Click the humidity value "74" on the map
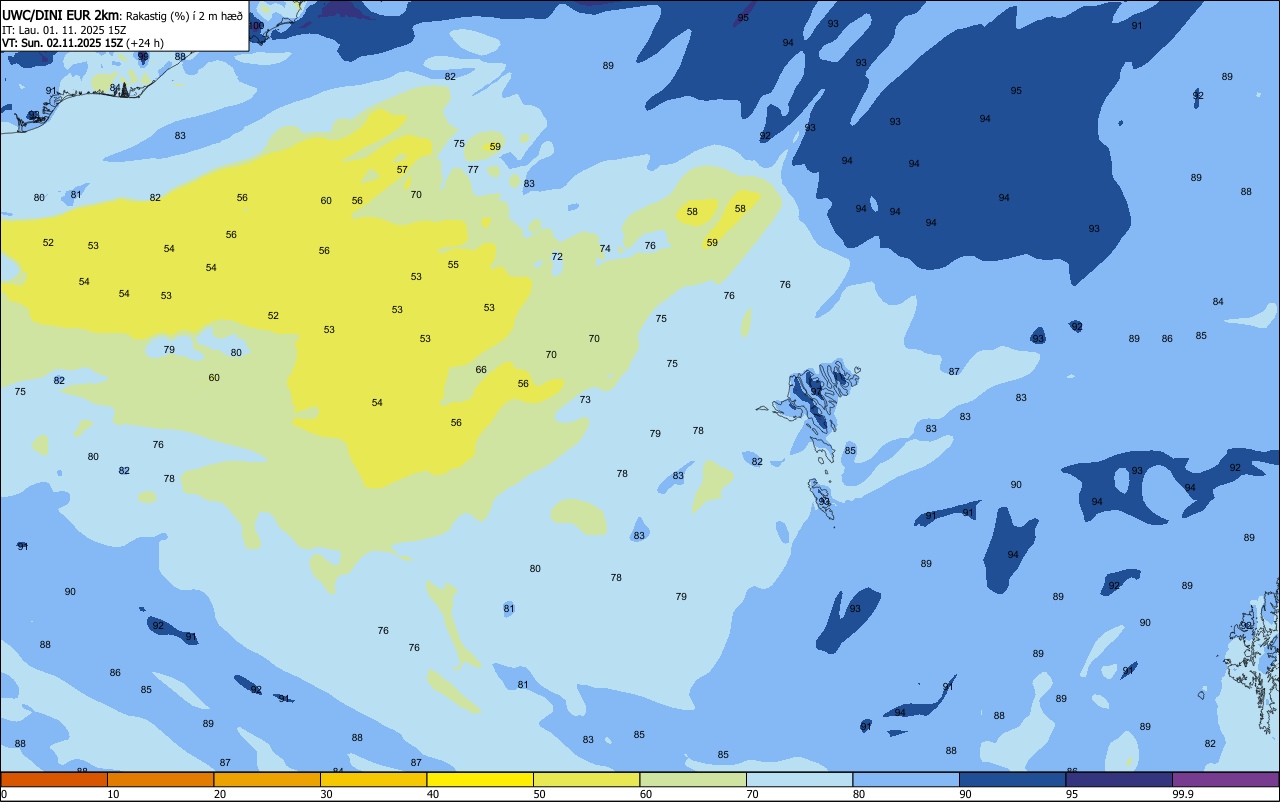The image size is (1280, 802). (605, 249)
